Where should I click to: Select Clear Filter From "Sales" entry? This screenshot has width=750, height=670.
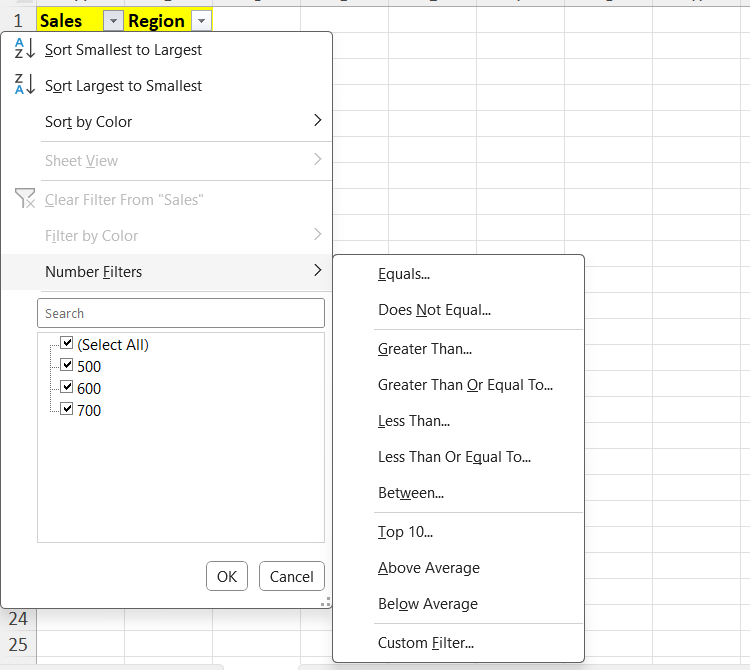coord(166,199)
